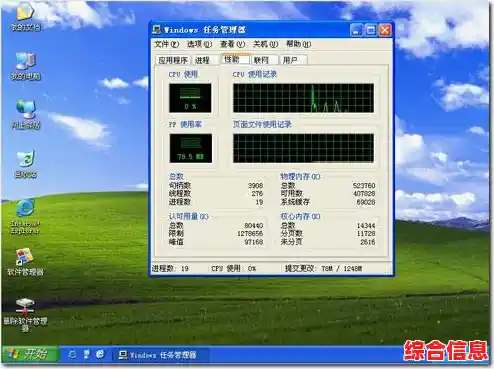Click the CPU 使用记录 history graph

pos(303,98)
